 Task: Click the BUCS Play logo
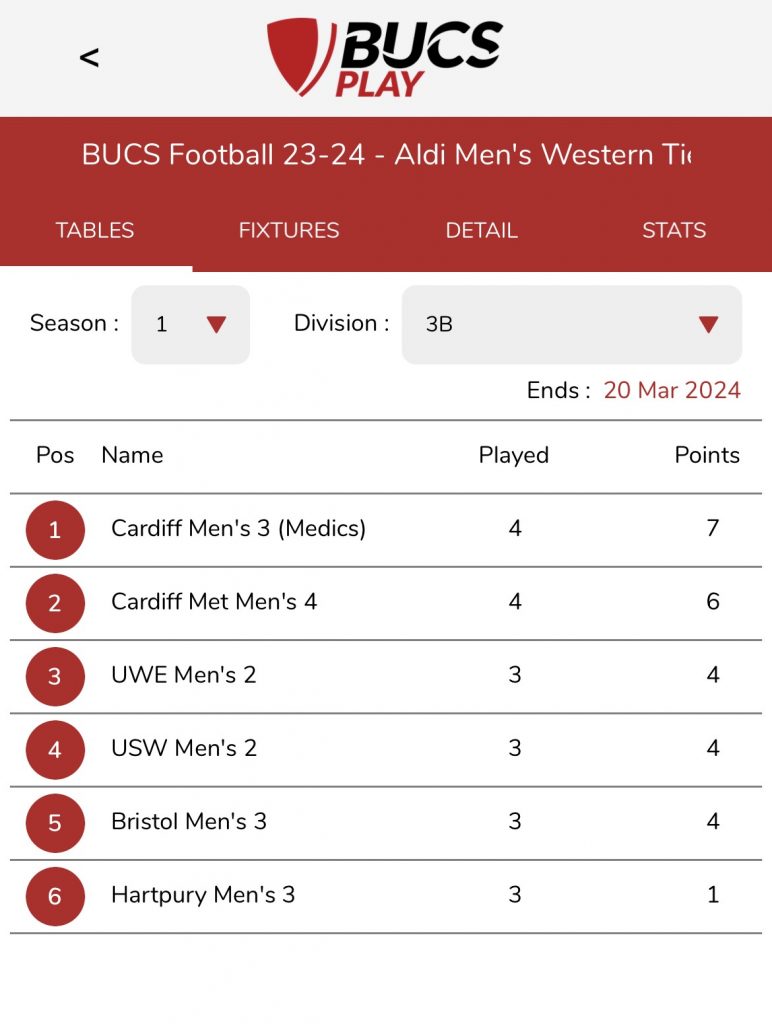click(x=385, y=58)
